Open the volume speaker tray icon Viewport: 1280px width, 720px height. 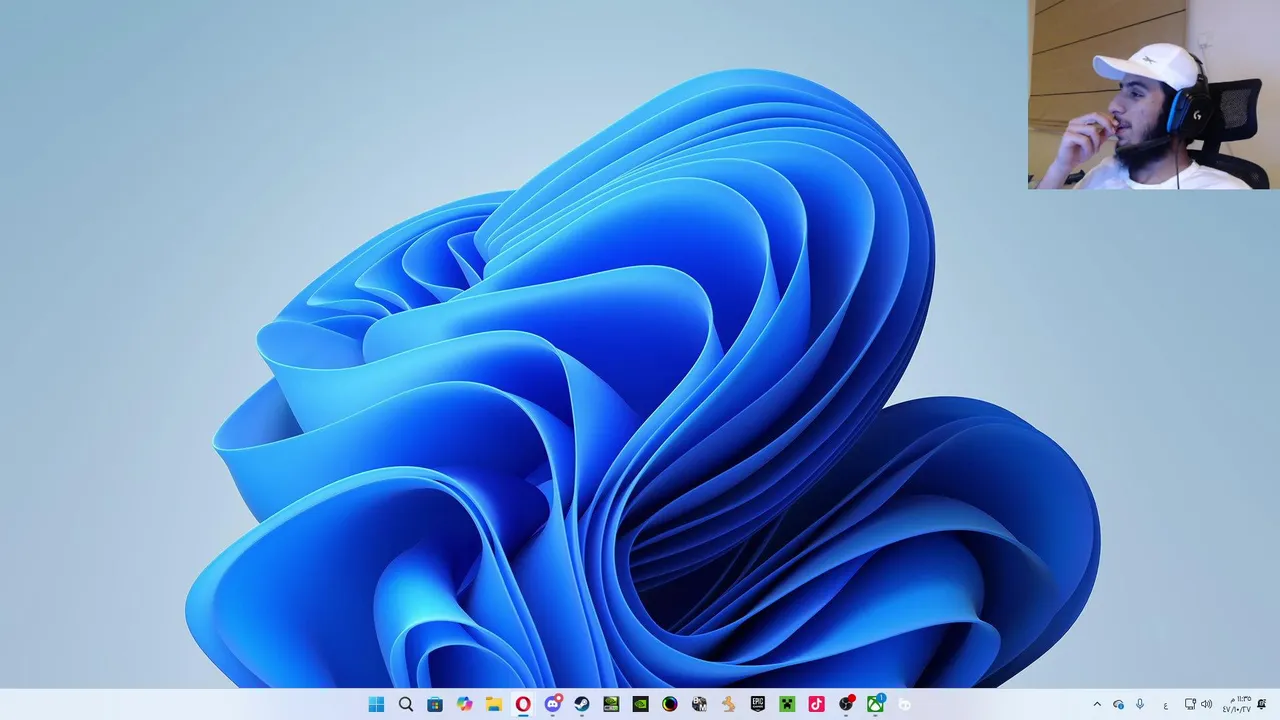pos(1206,705)
